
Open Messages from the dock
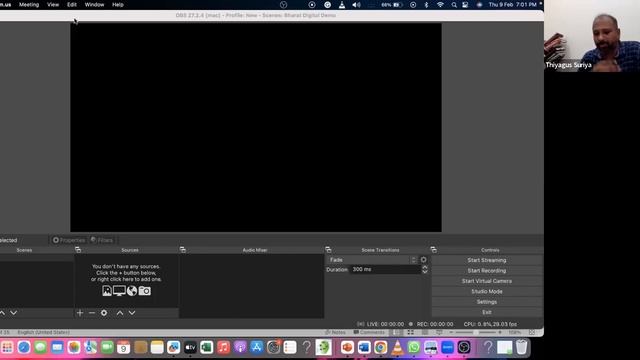click(40, 347)
